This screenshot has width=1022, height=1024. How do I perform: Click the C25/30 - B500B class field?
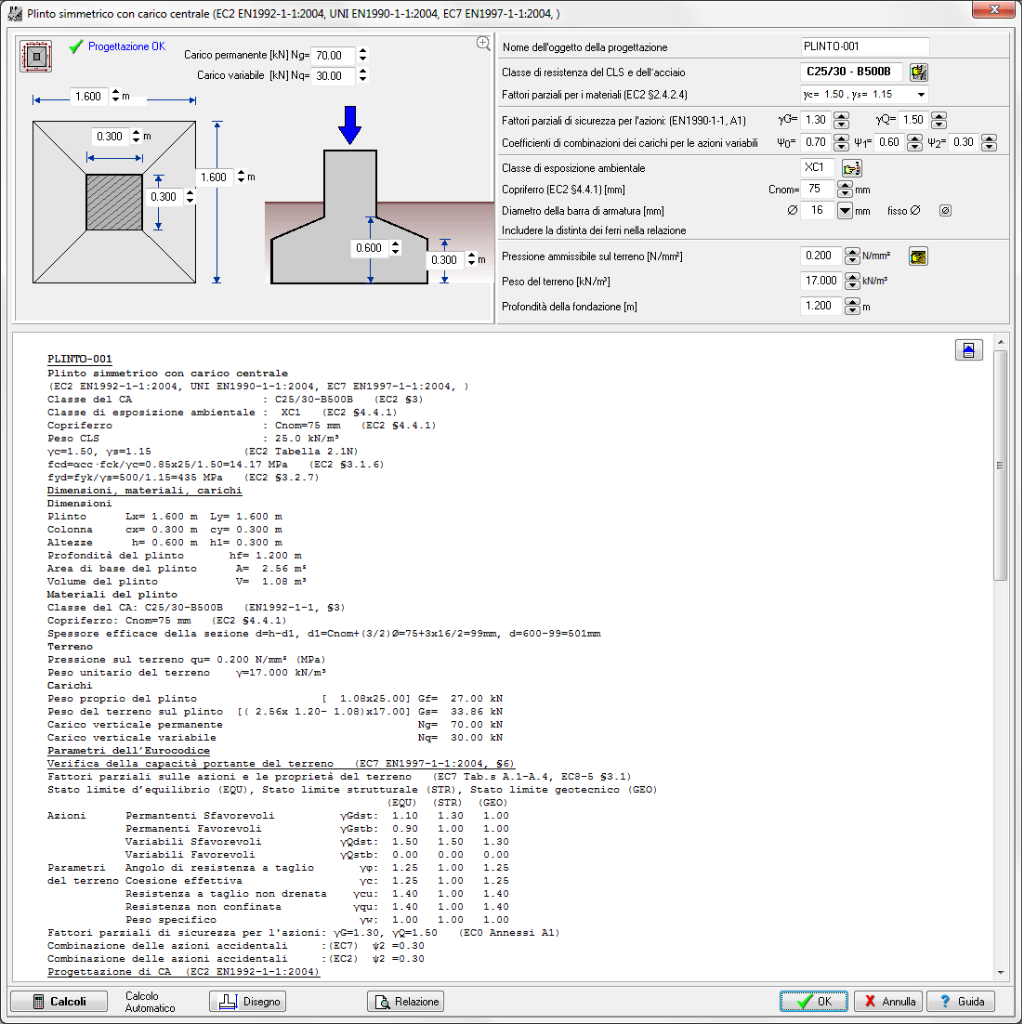point(851,72)
